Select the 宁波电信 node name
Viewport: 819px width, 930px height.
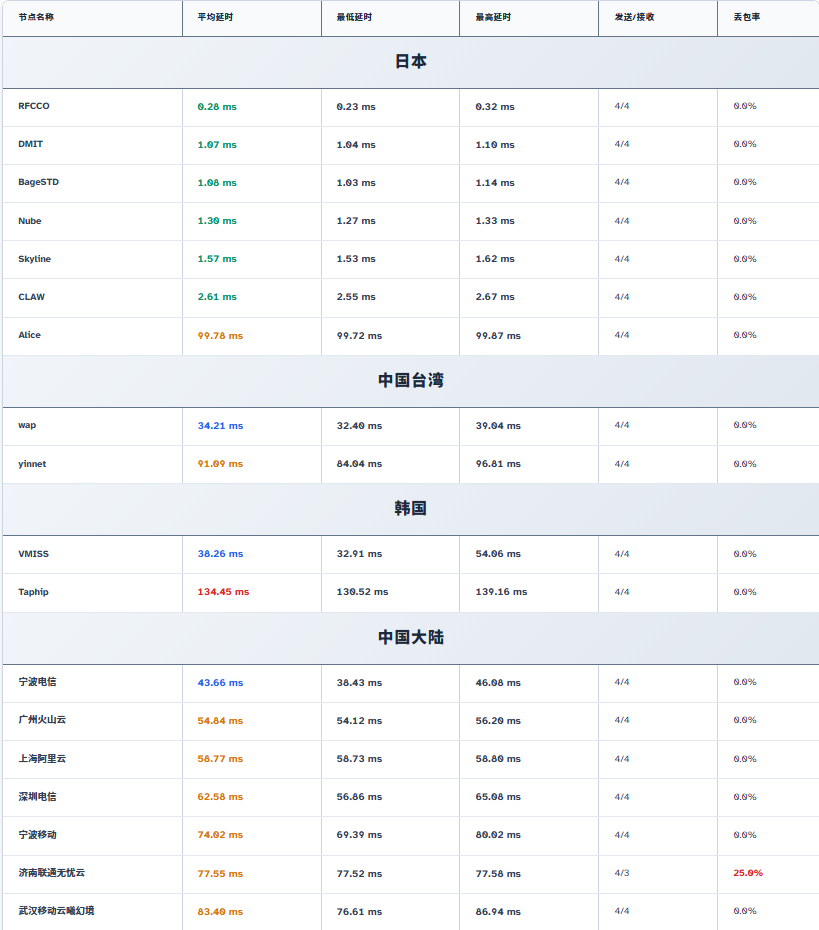pyautogui.click(x=37, y=682)
